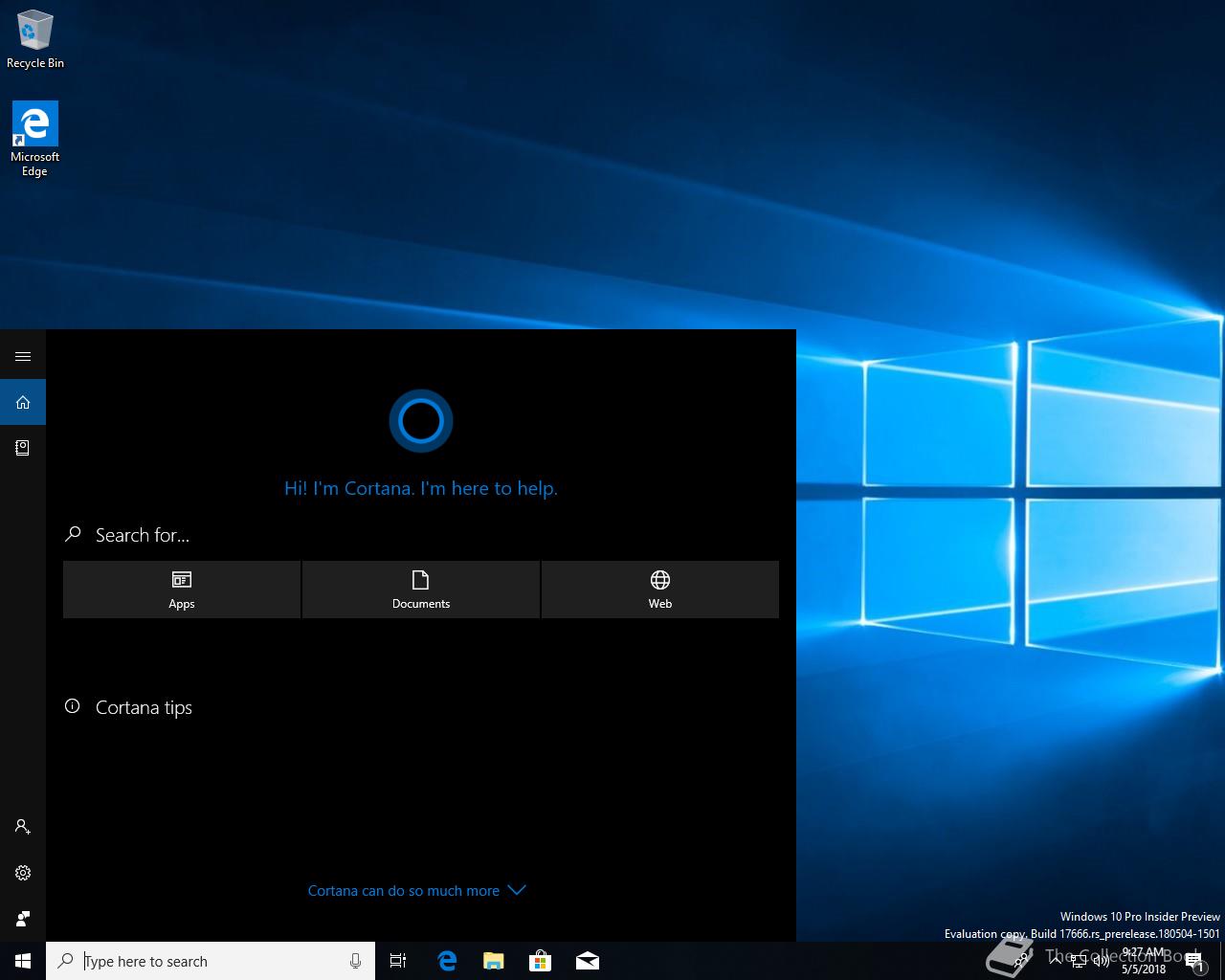Search for Apps category
Screen dimensions: 1225x980
(x=182, y=590)
